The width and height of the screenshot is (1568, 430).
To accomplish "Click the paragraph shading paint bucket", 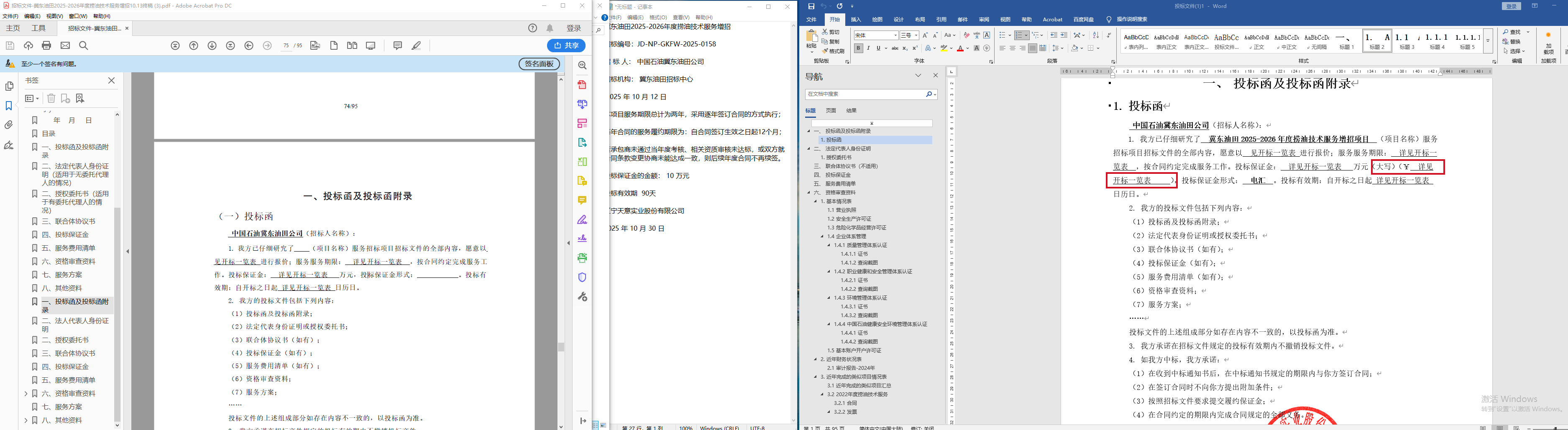I will 1075,48.
